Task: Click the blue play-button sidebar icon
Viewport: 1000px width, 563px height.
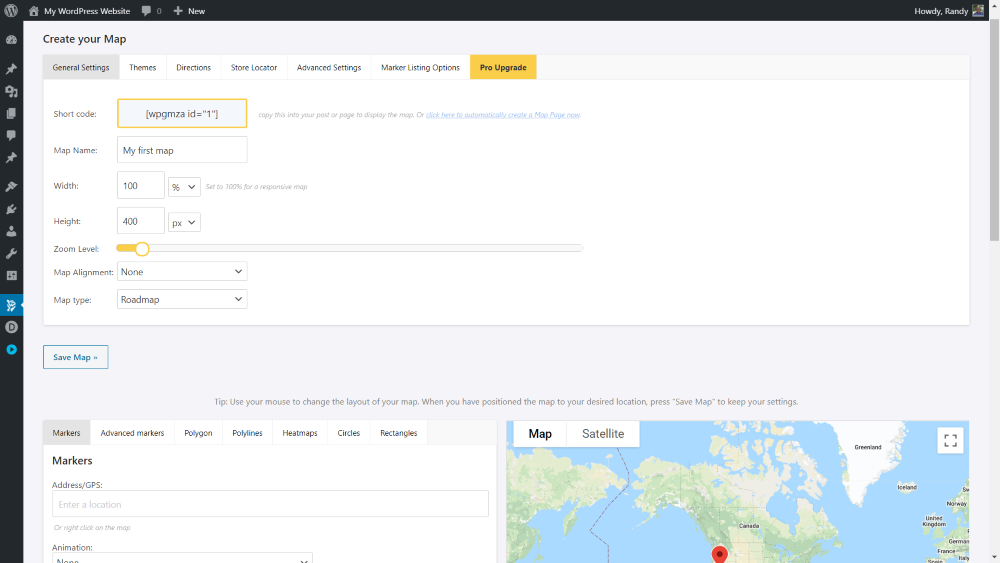Action: pos(11,349)
